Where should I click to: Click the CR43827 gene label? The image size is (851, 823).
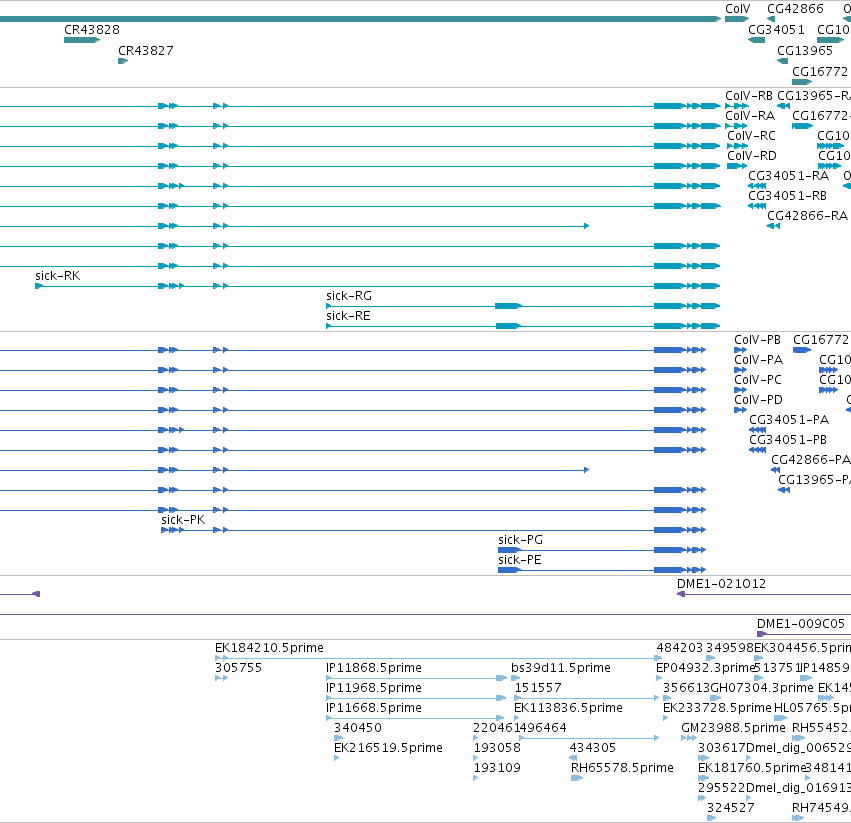tap(146, 51)
